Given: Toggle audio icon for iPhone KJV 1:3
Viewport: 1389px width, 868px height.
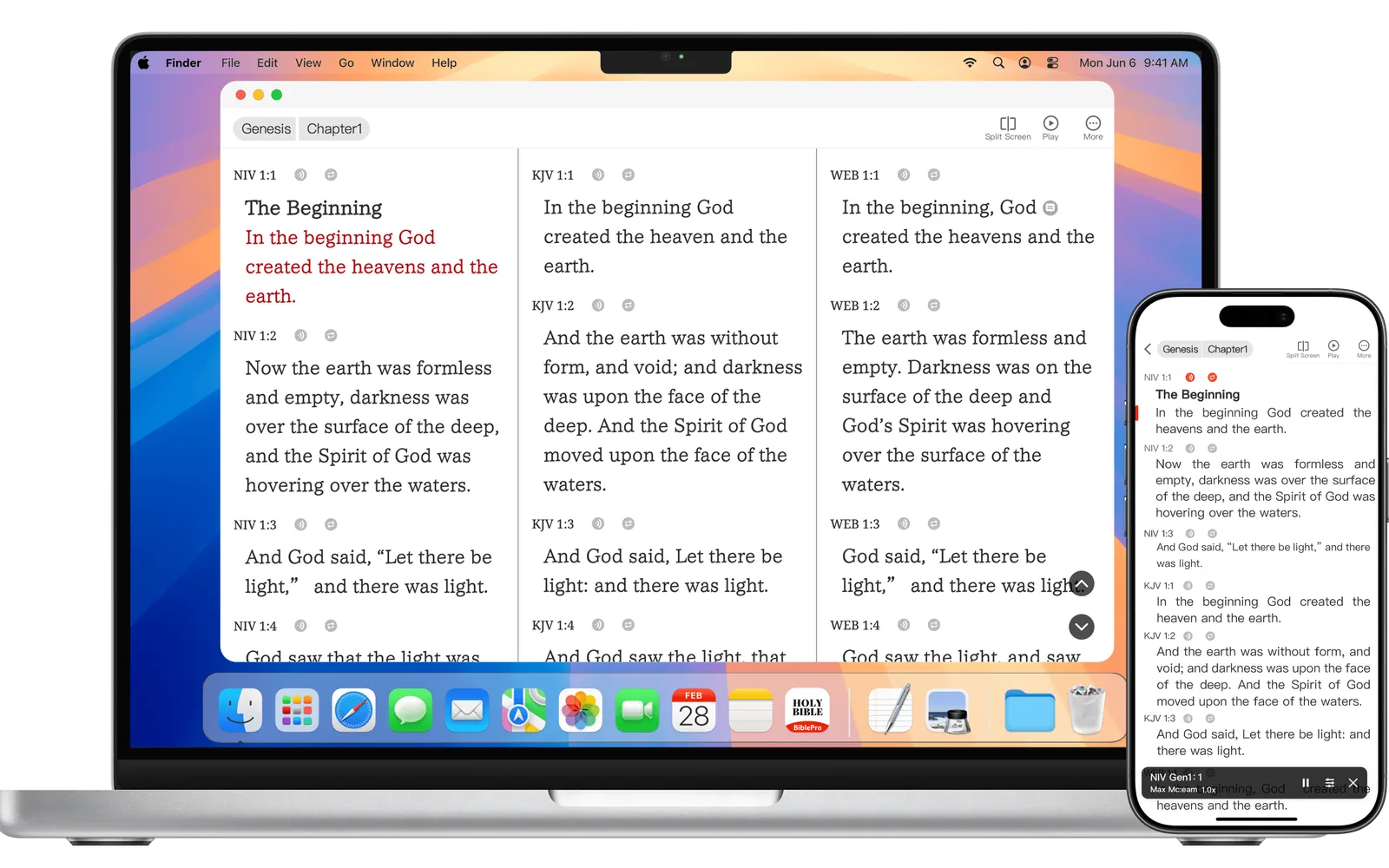Looking at the screenshot, I should [1188, 719].
